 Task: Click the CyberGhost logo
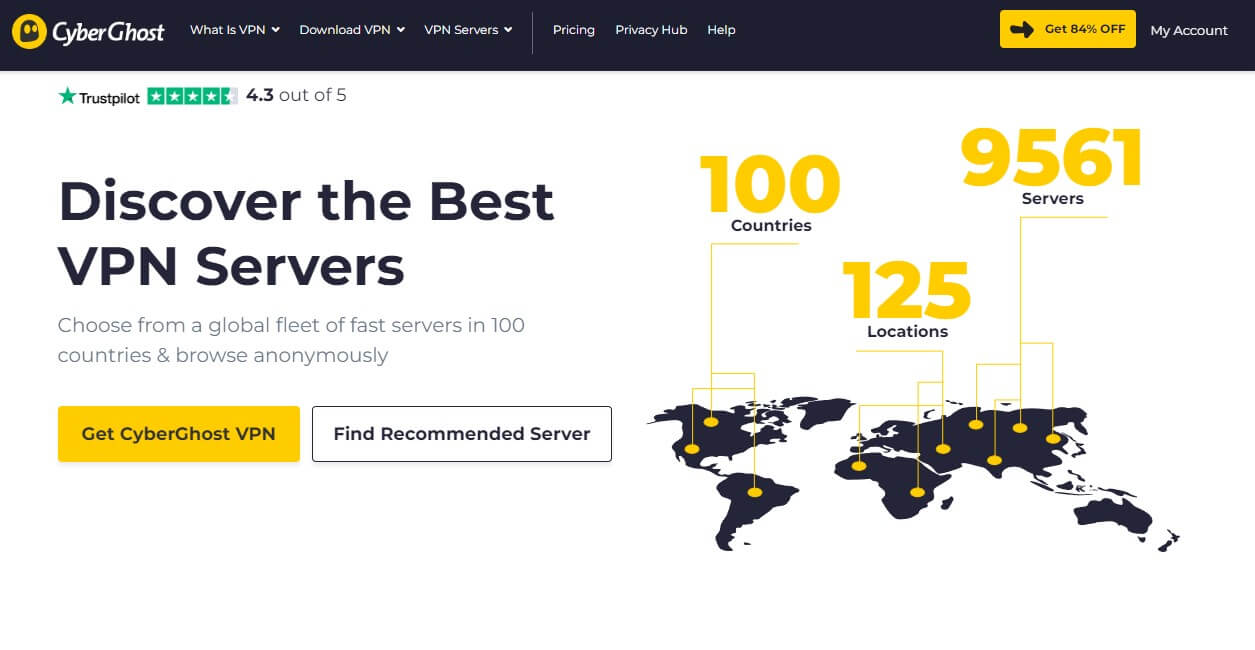(x=88, y=31)
